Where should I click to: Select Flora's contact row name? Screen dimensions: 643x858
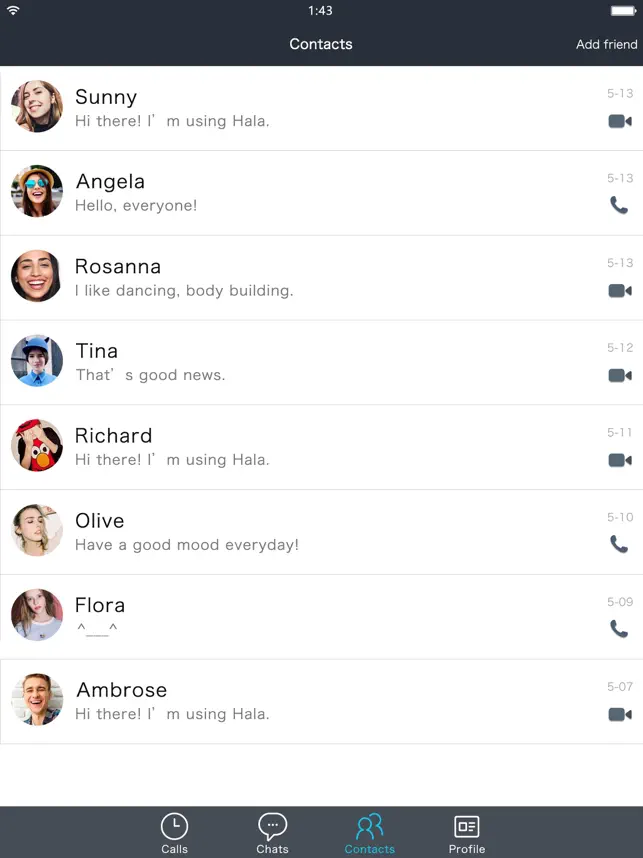100,605
